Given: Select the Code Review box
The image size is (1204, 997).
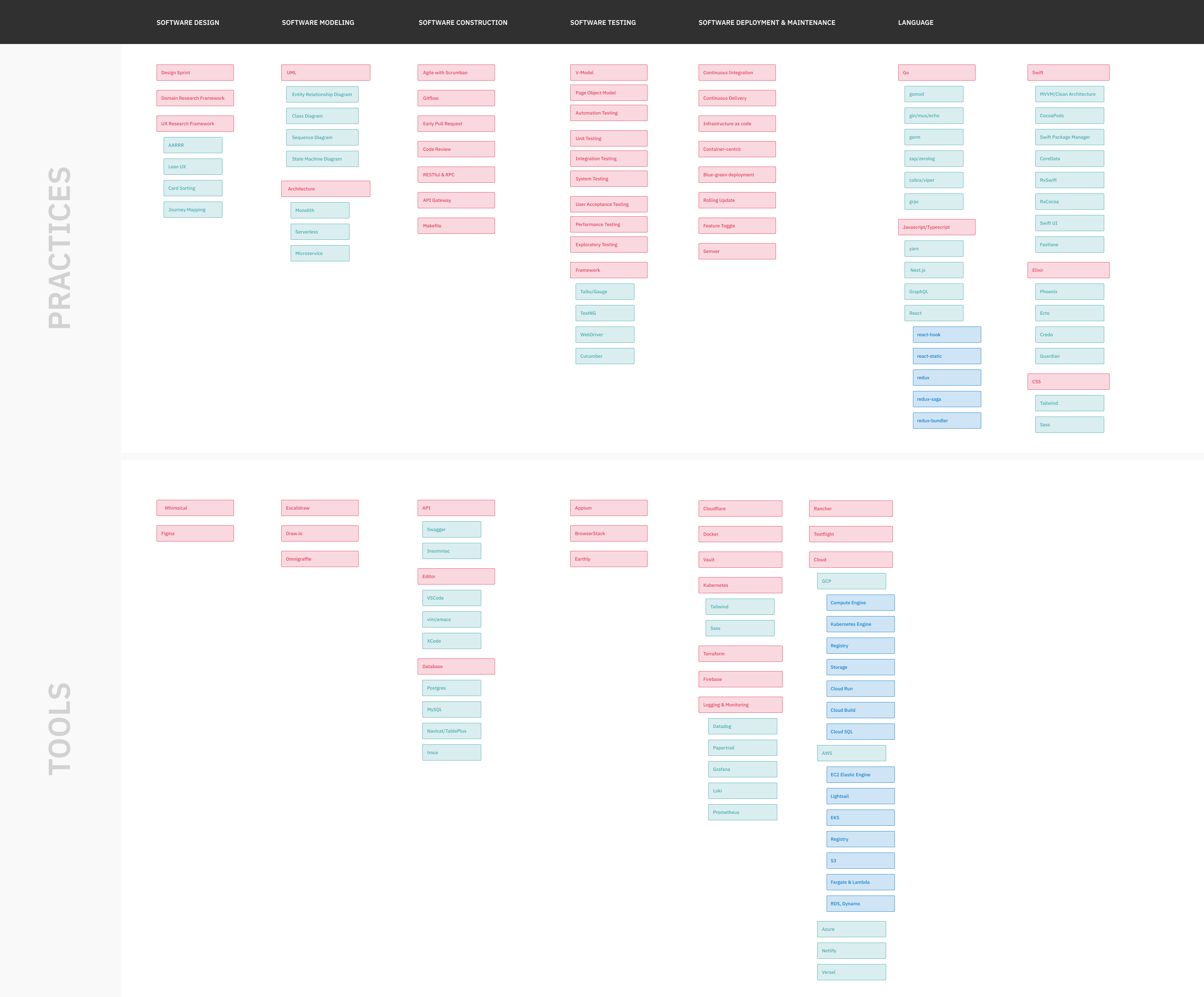Looking at the screenshot, I should click(x=456, y=149).
